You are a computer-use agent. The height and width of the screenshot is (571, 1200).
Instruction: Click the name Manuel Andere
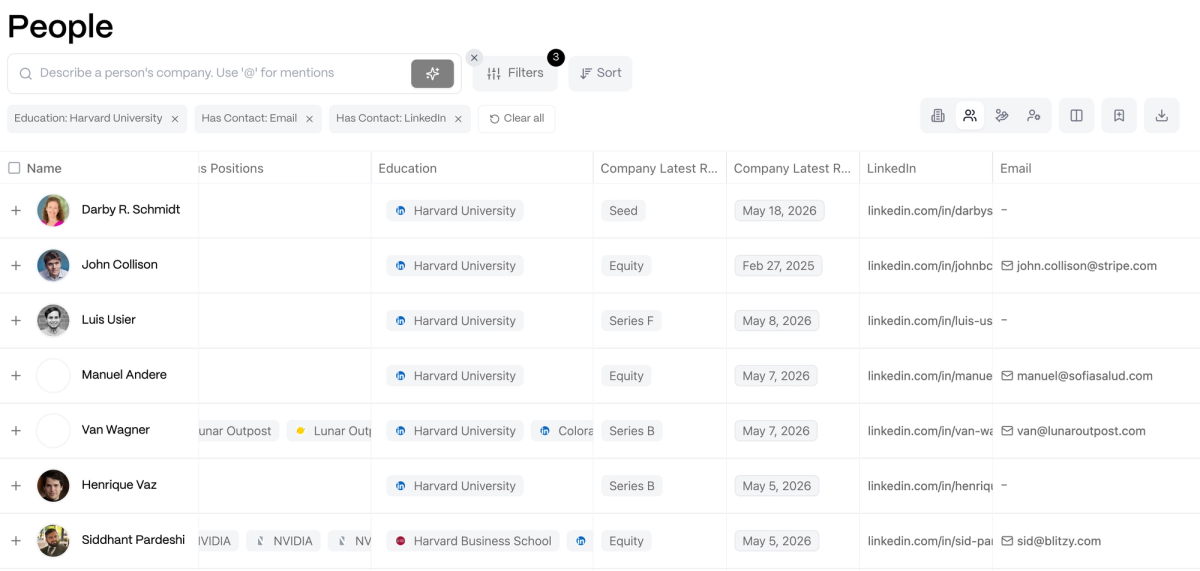(x=124, y=374)
